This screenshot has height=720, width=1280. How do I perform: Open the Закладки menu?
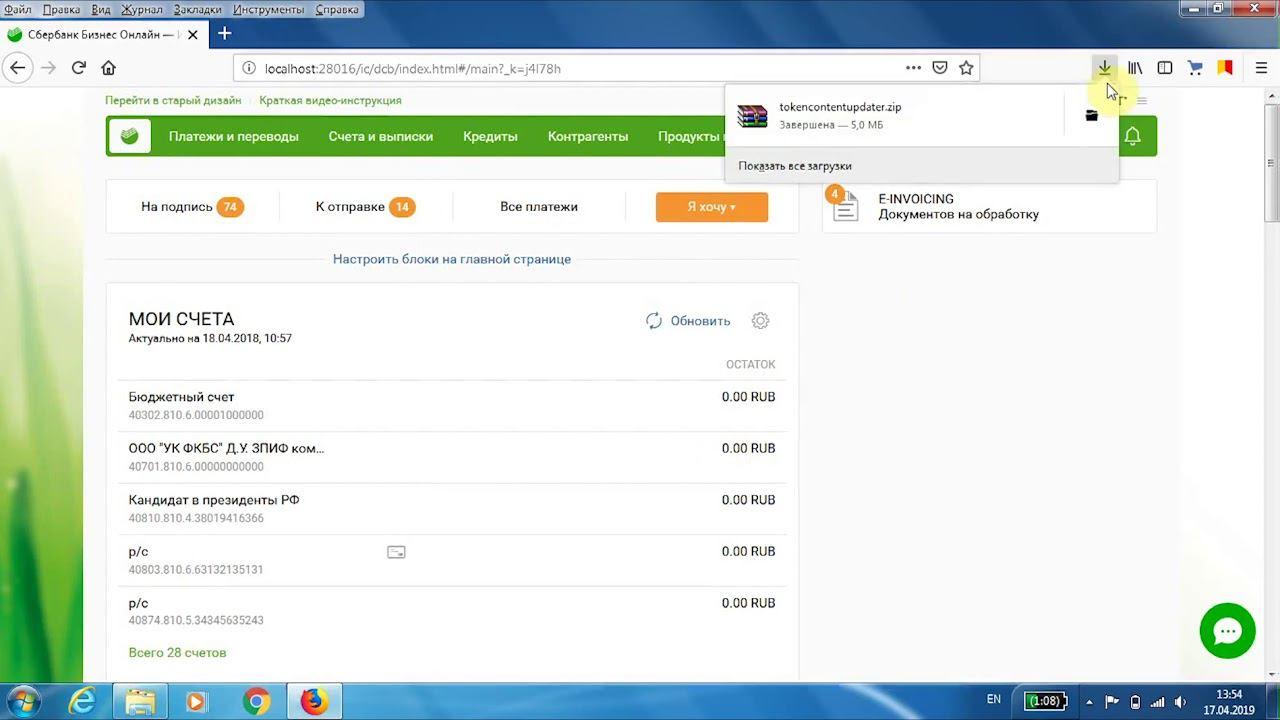(x=199, y=9)
